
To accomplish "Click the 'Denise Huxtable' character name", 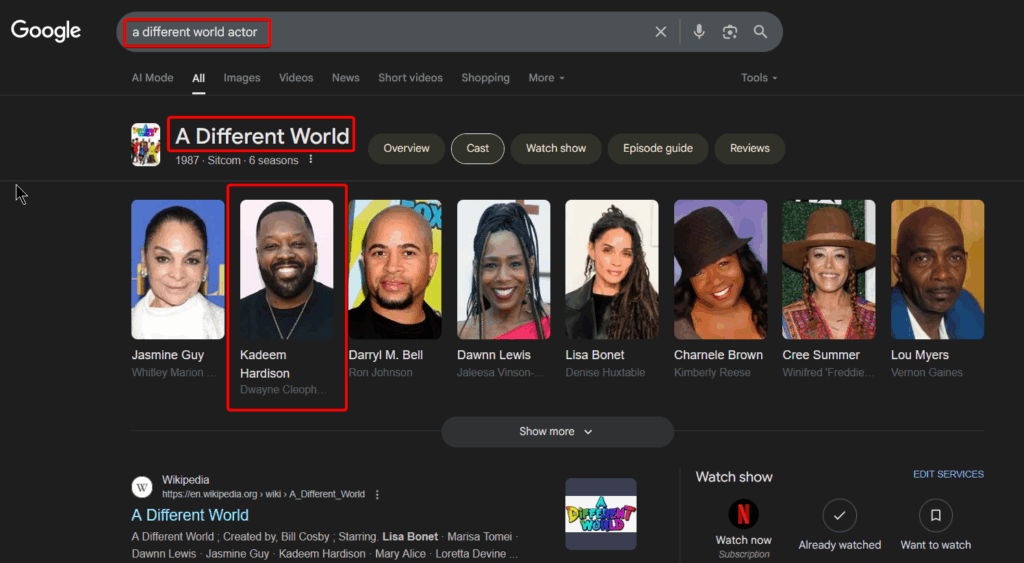I will (605, 372).
